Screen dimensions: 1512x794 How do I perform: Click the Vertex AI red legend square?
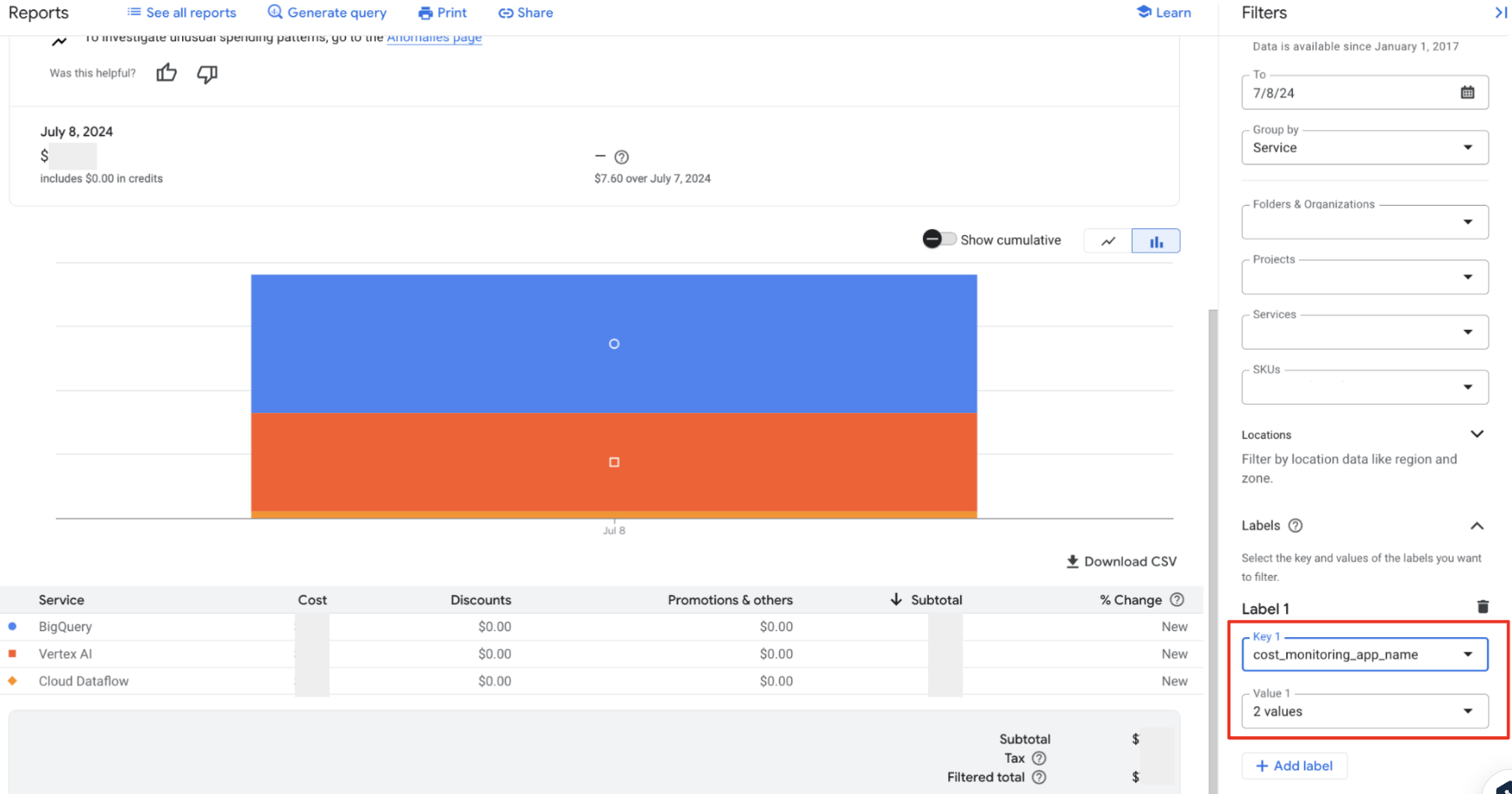[13, 653]
